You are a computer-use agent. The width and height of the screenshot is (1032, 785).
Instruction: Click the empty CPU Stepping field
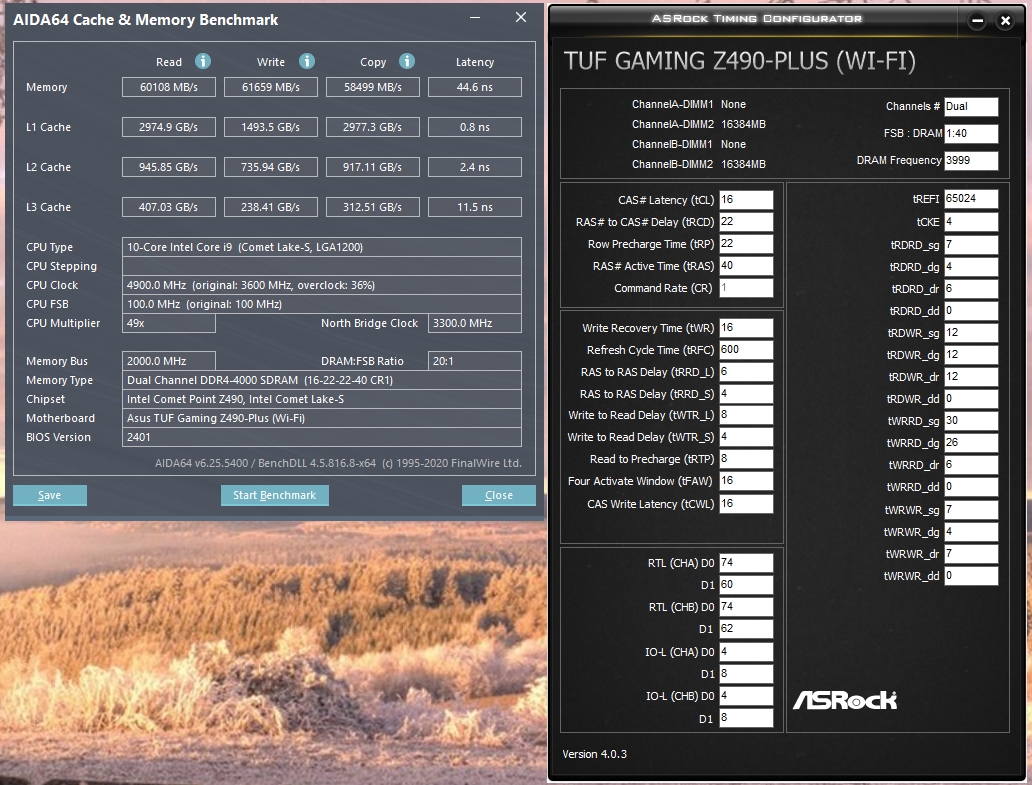click(322, 266)
